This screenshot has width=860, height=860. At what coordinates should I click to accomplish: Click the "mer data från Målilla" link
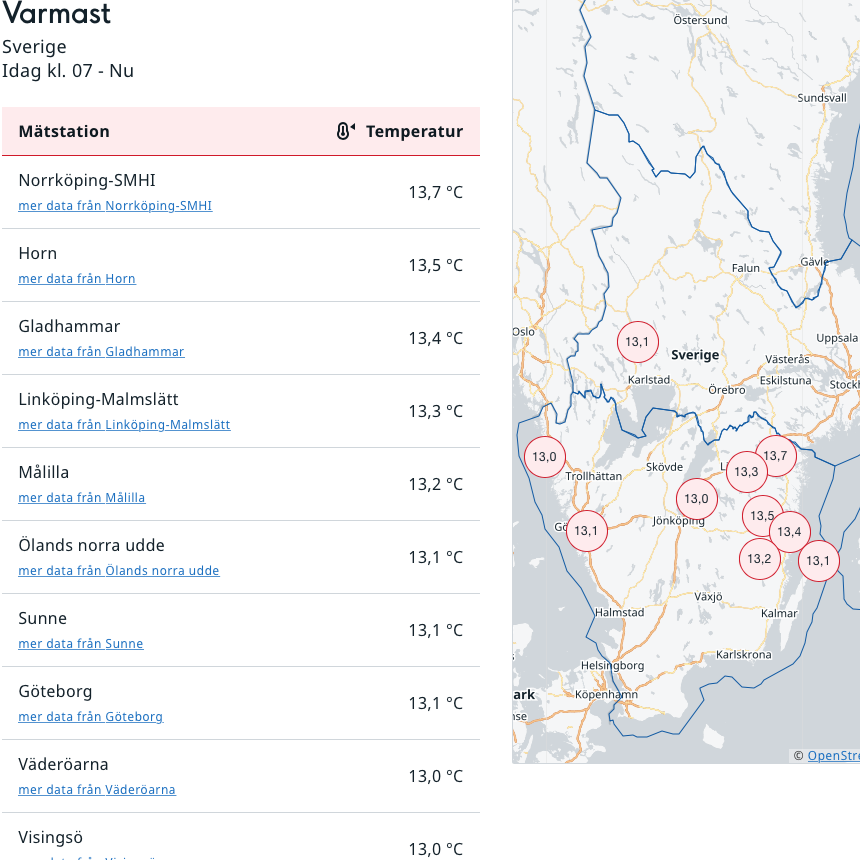pyautogui.click(x=82, y=498)
